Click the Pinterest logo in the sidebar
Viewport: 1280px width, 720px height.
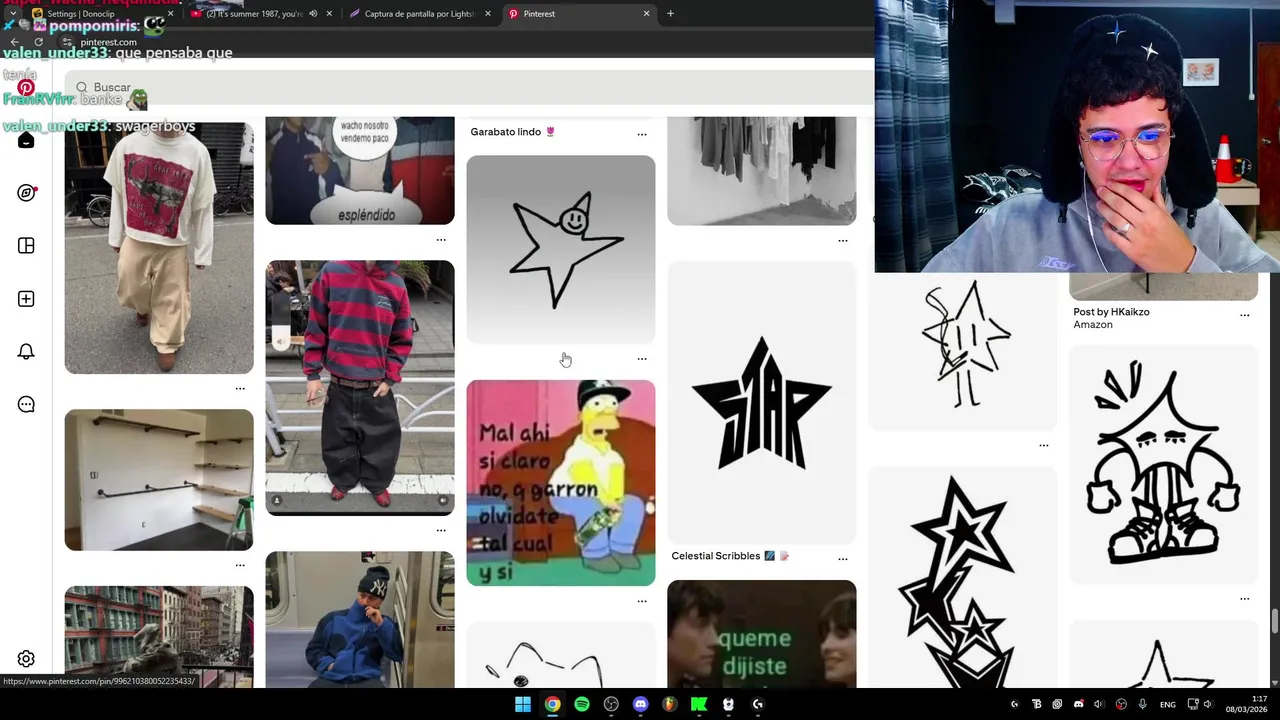click(x=26, y=88)
